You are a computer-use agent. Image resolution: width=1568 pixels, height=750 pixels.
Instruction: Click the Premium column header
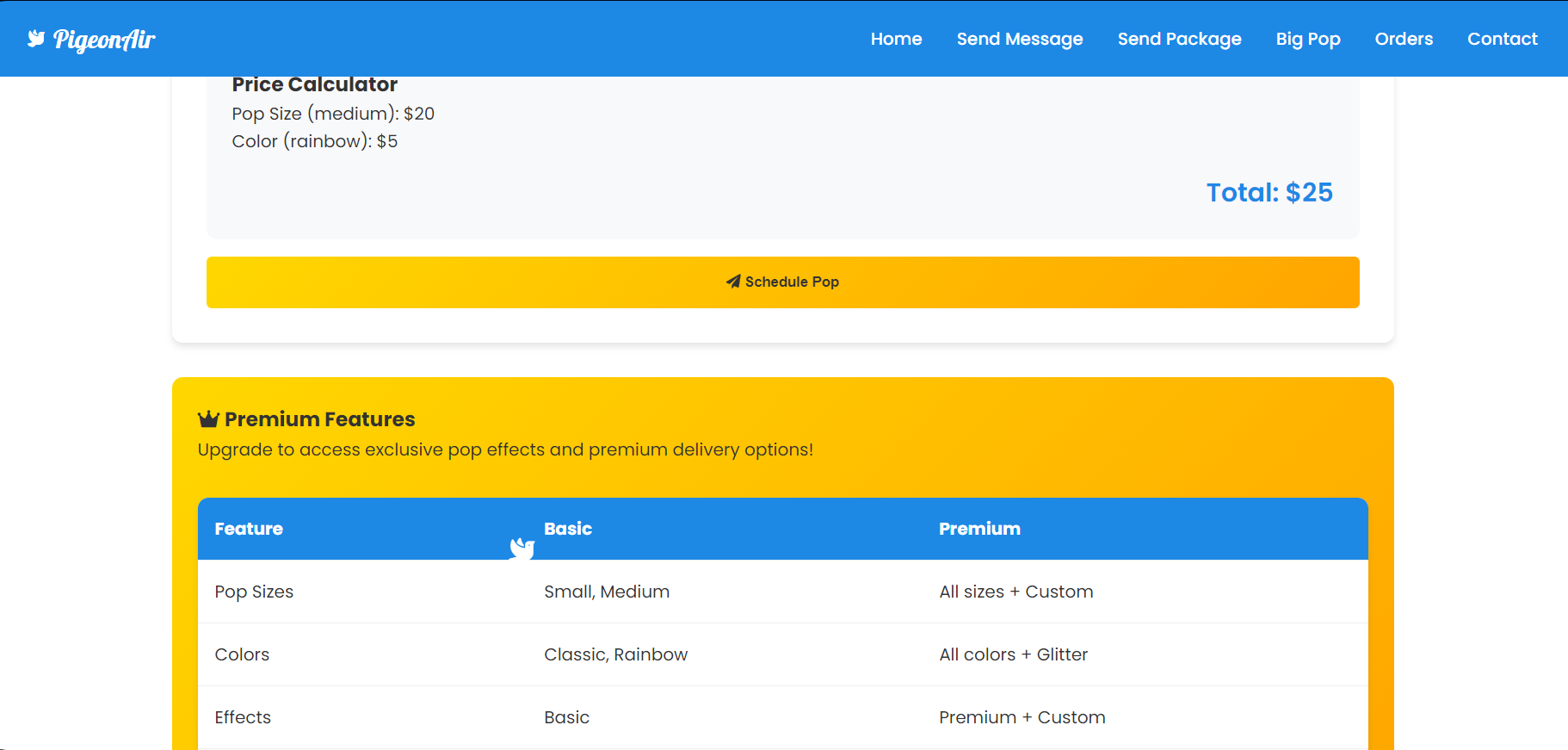pos(979,529)
